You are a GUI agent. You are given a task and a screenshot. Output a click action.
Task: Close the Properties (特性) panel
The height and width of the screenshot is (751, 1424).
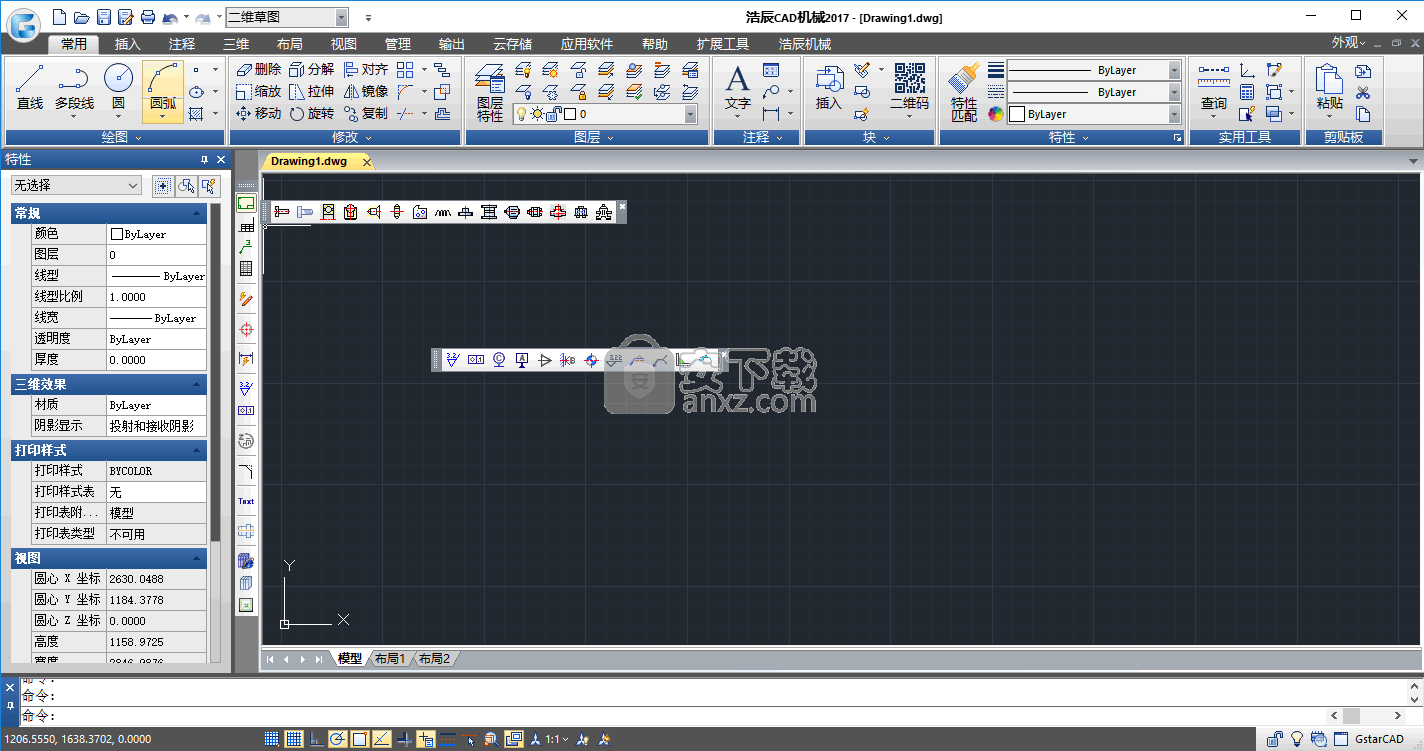221,160
